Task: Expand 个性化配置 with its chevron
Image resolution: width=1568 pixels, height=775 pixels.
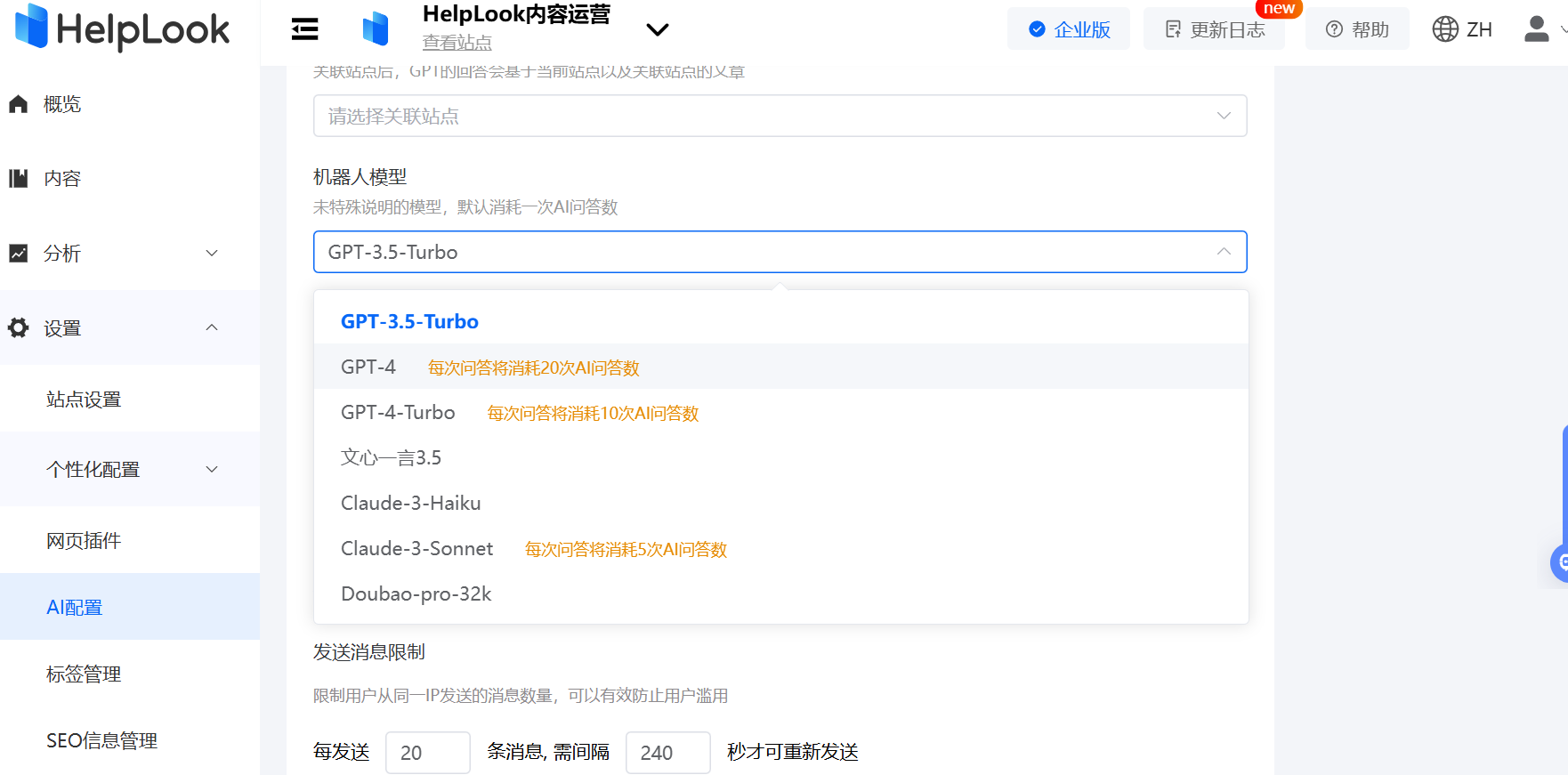Action: [212, 470]
